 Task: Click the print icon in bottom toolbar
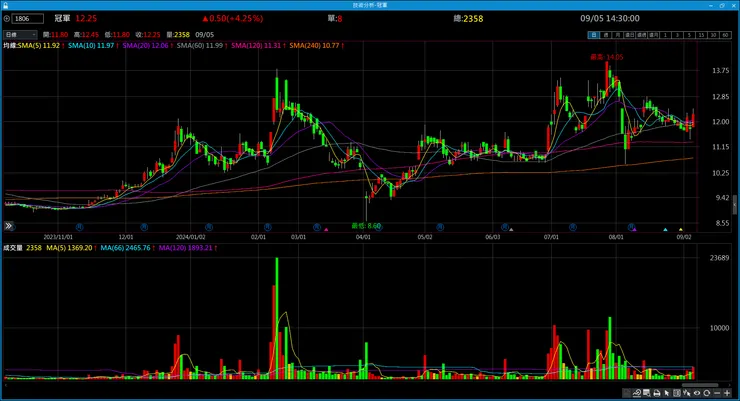[x=656, y=393]
